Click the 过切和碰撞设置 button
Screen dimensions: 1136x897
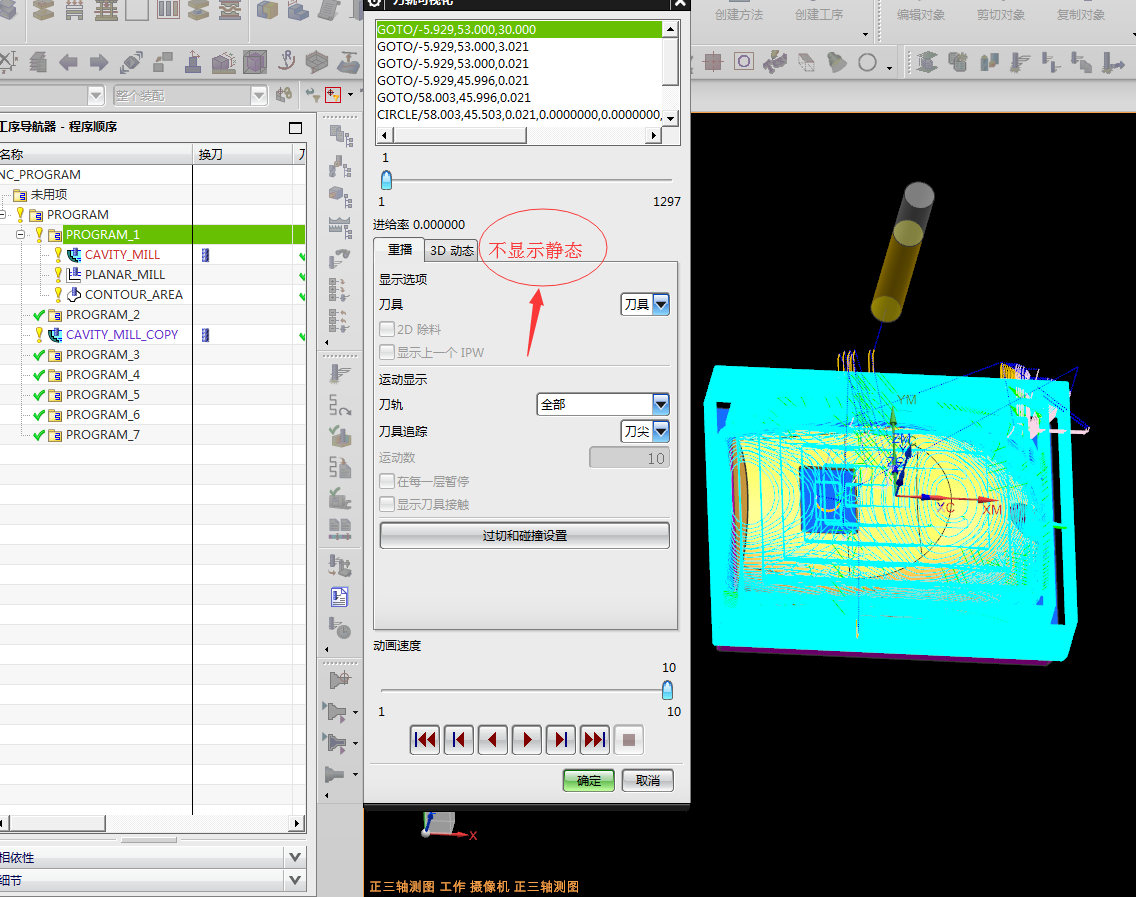point(524,536)
